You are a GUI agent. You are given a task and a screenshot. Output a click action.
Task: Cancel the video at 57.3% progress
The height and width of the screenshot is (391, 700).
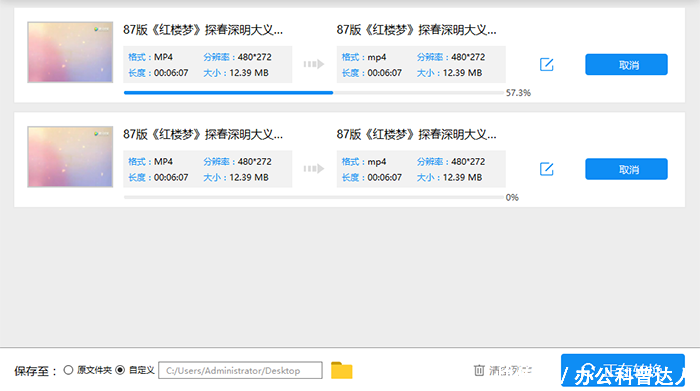626,65
